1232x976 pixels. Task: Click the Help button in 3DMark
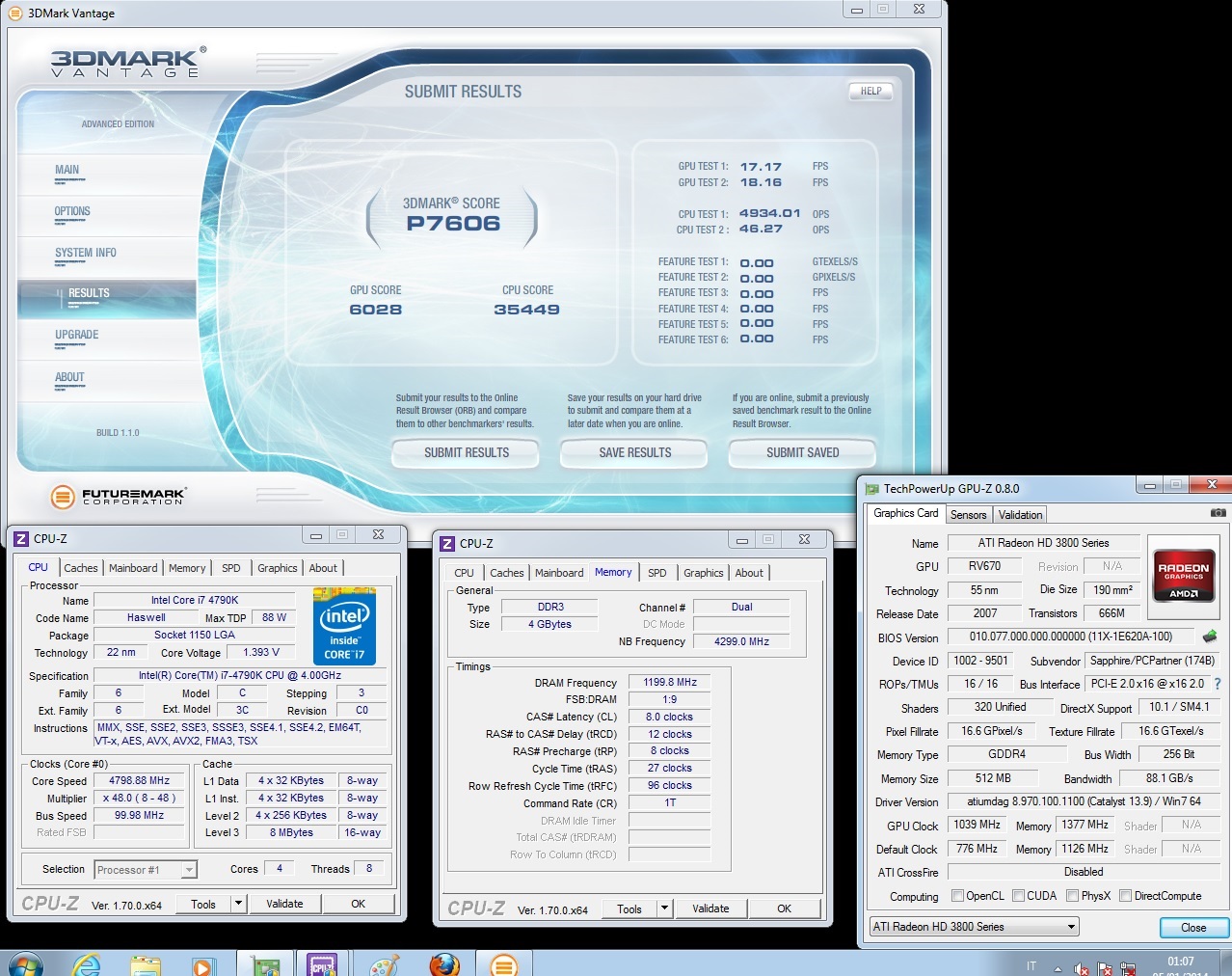871,91
